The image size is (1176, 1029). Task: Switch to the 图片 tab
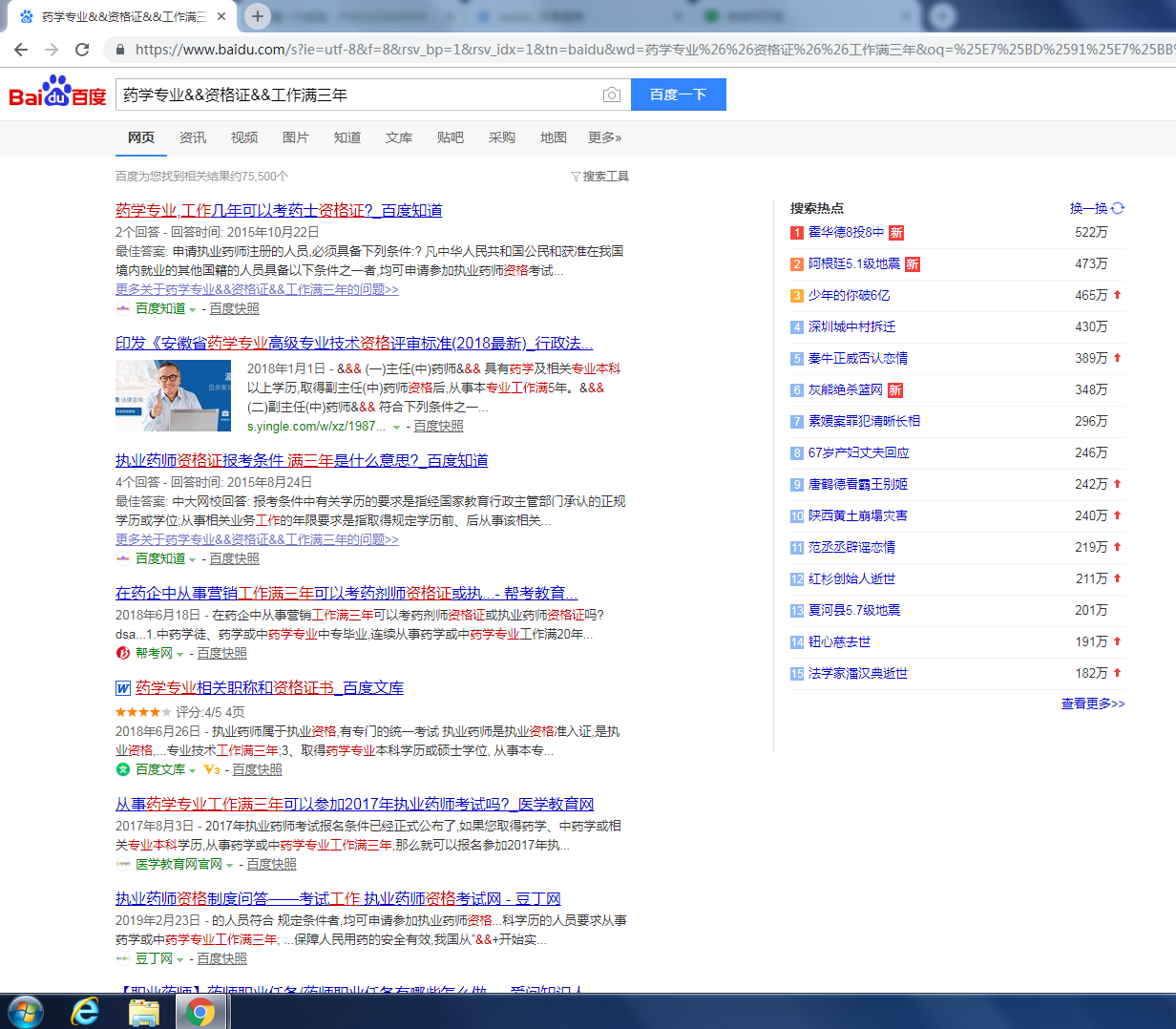(296, 137)
